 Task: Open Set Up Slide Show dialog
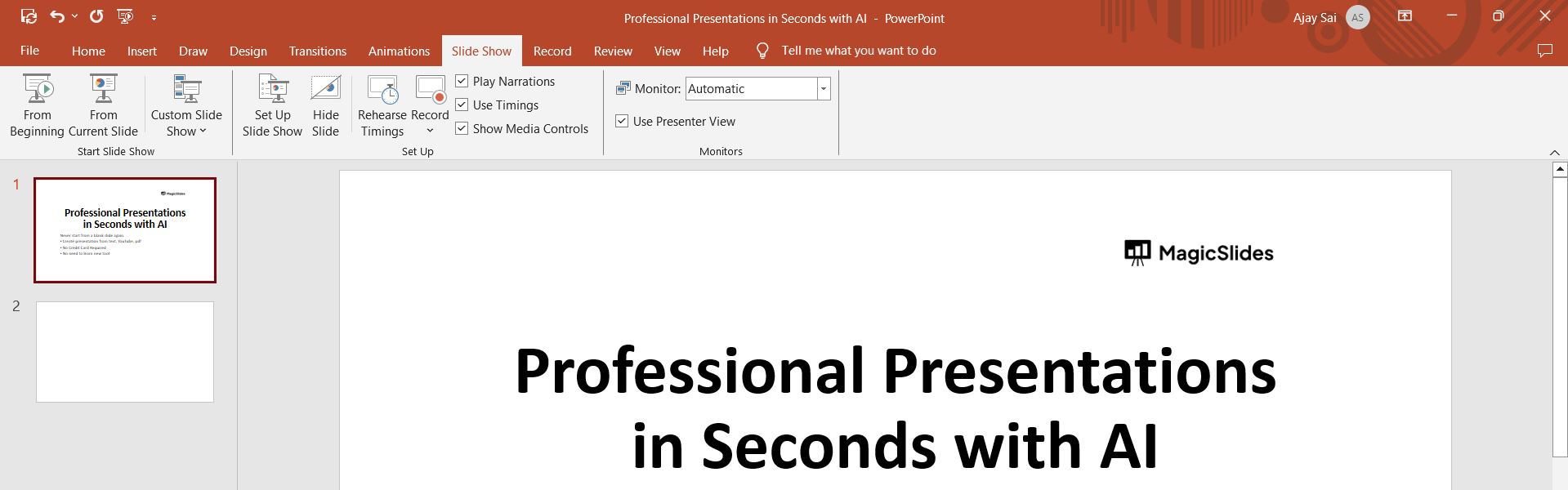[272, 106]
